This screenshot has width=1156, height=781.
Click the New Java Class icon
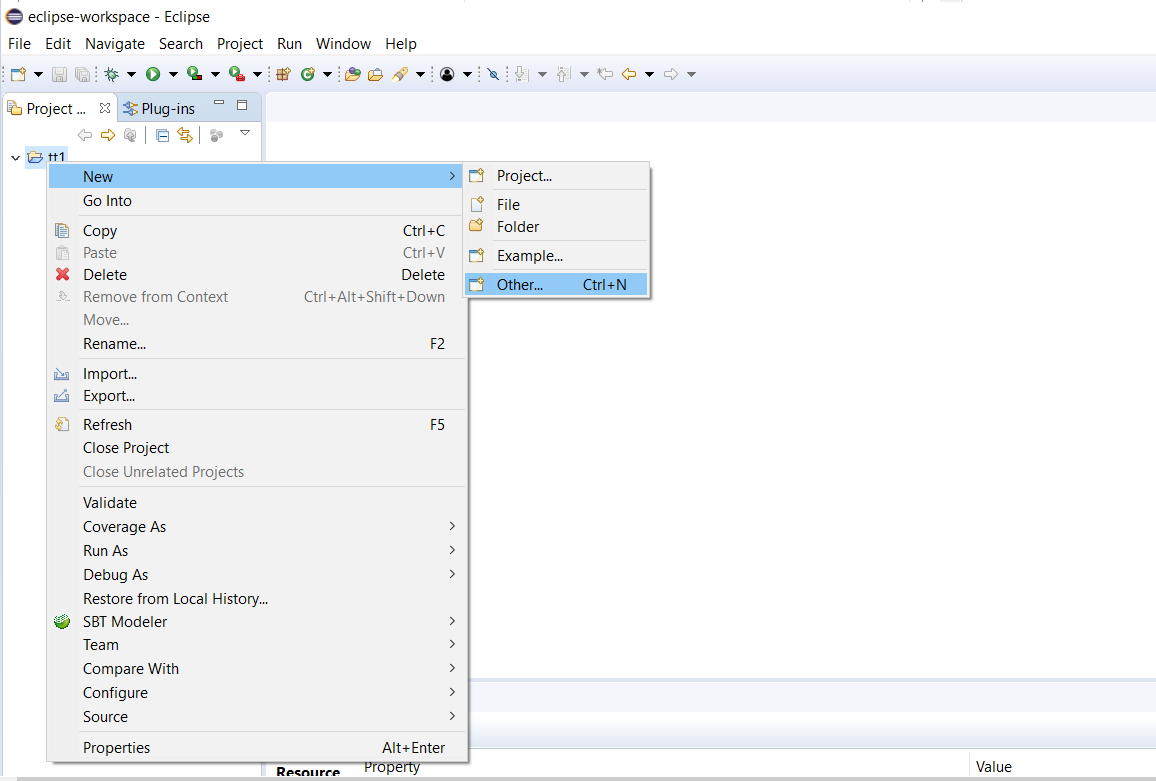tap(308, 74)
